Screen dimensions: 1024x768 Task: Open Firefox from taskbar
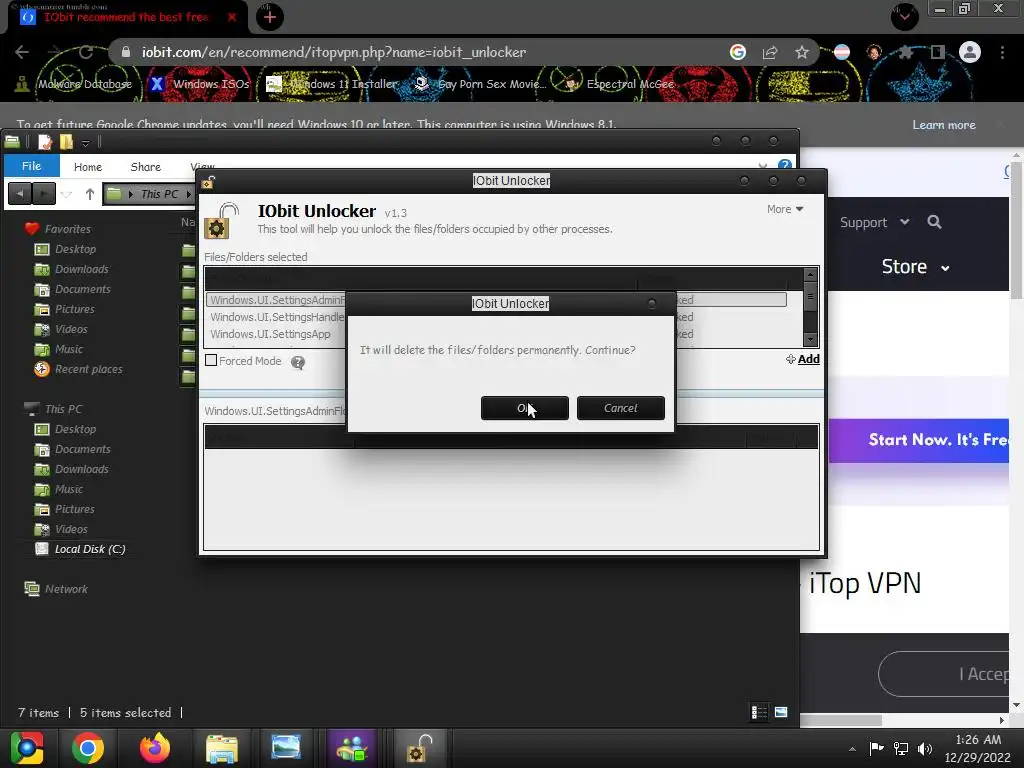[x=155, y=748]
